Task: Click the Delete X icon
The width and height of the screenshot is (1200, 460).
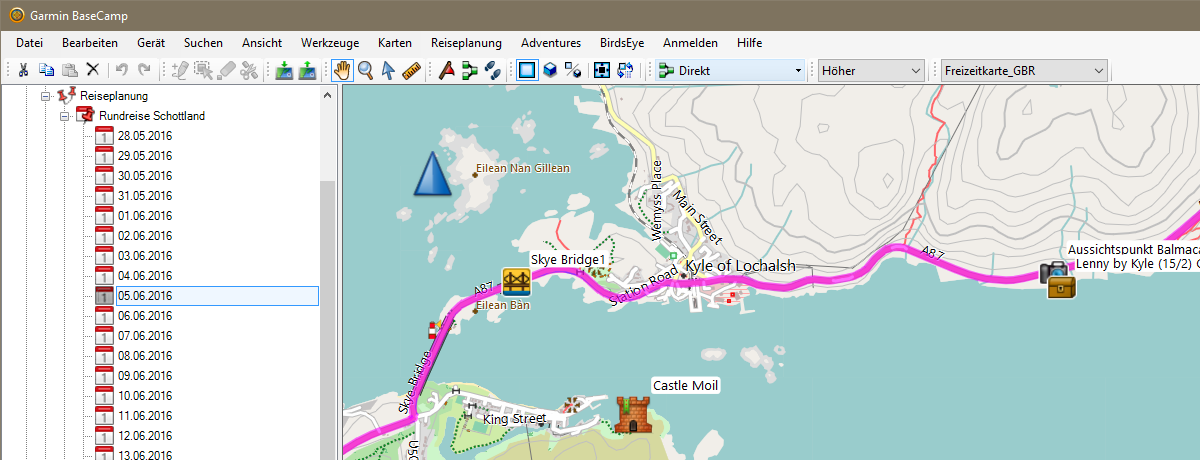Action: pos(92,70)
